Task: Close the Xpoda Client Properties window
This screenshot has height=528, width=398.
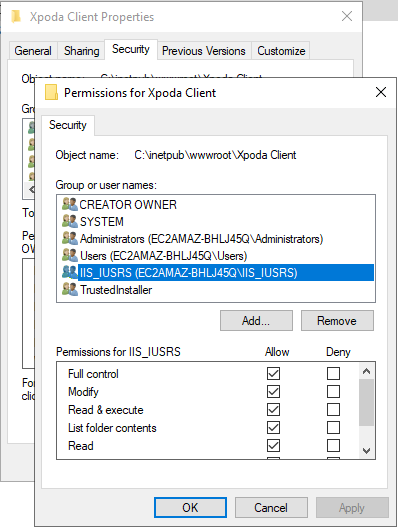Action: 347,16
